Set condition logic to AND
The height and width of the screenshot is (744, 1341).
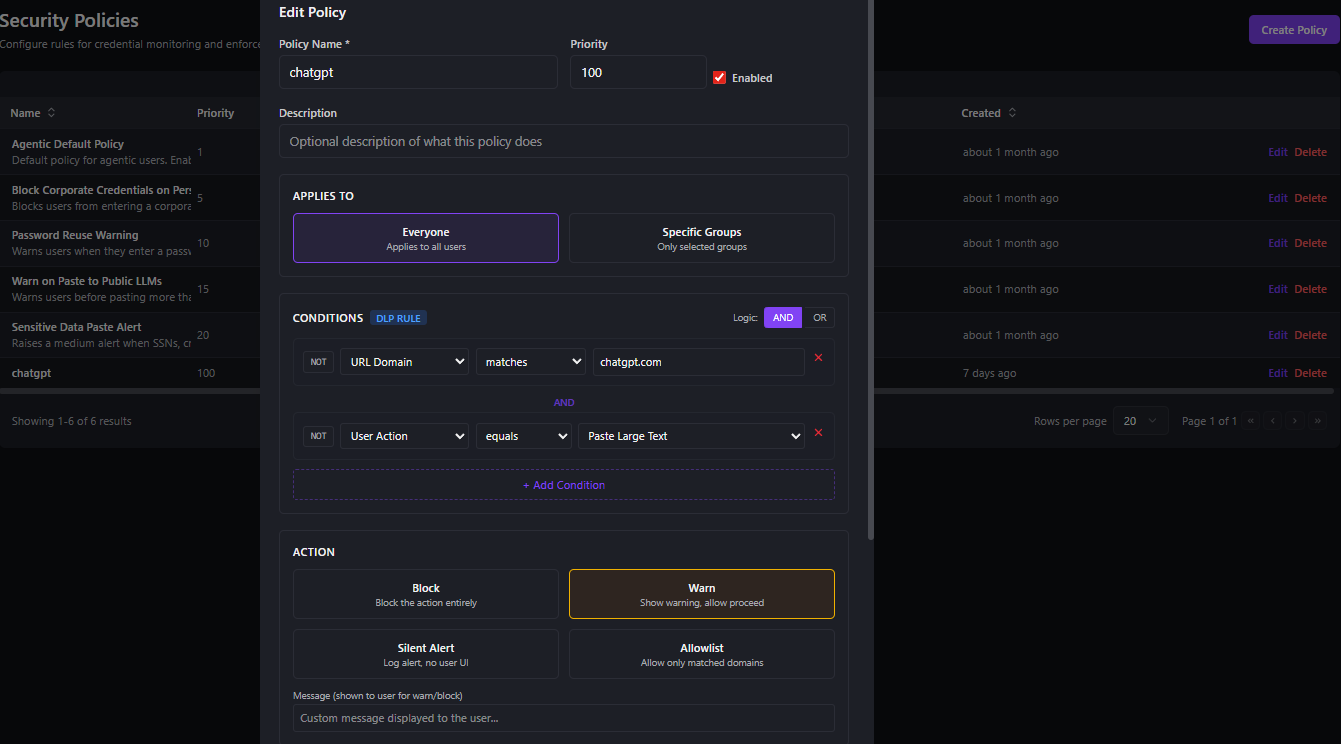point(783,318)
